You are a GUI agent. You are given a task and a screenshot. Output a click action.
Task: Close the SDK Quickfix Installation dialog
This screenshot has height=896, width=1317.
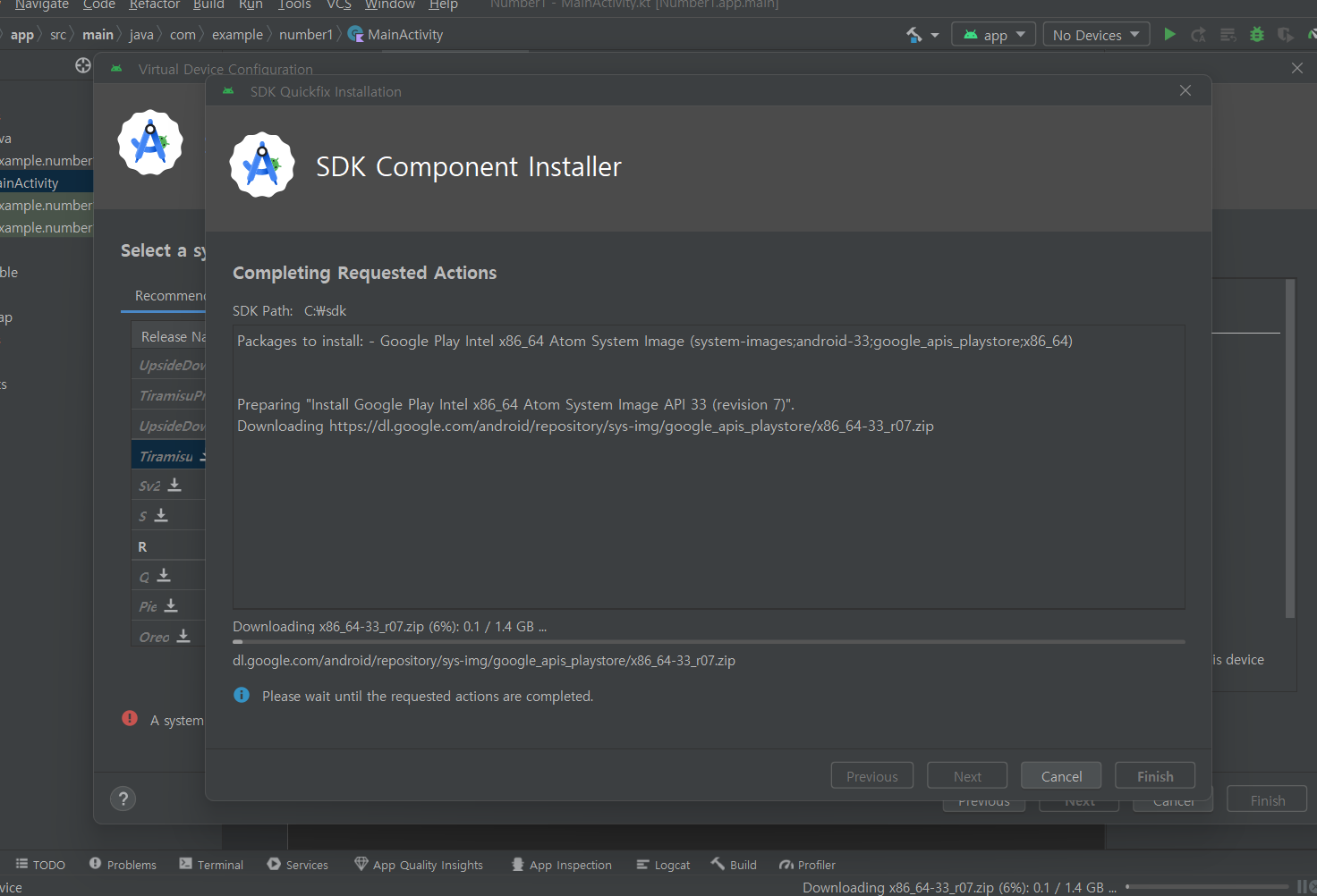1185,90
